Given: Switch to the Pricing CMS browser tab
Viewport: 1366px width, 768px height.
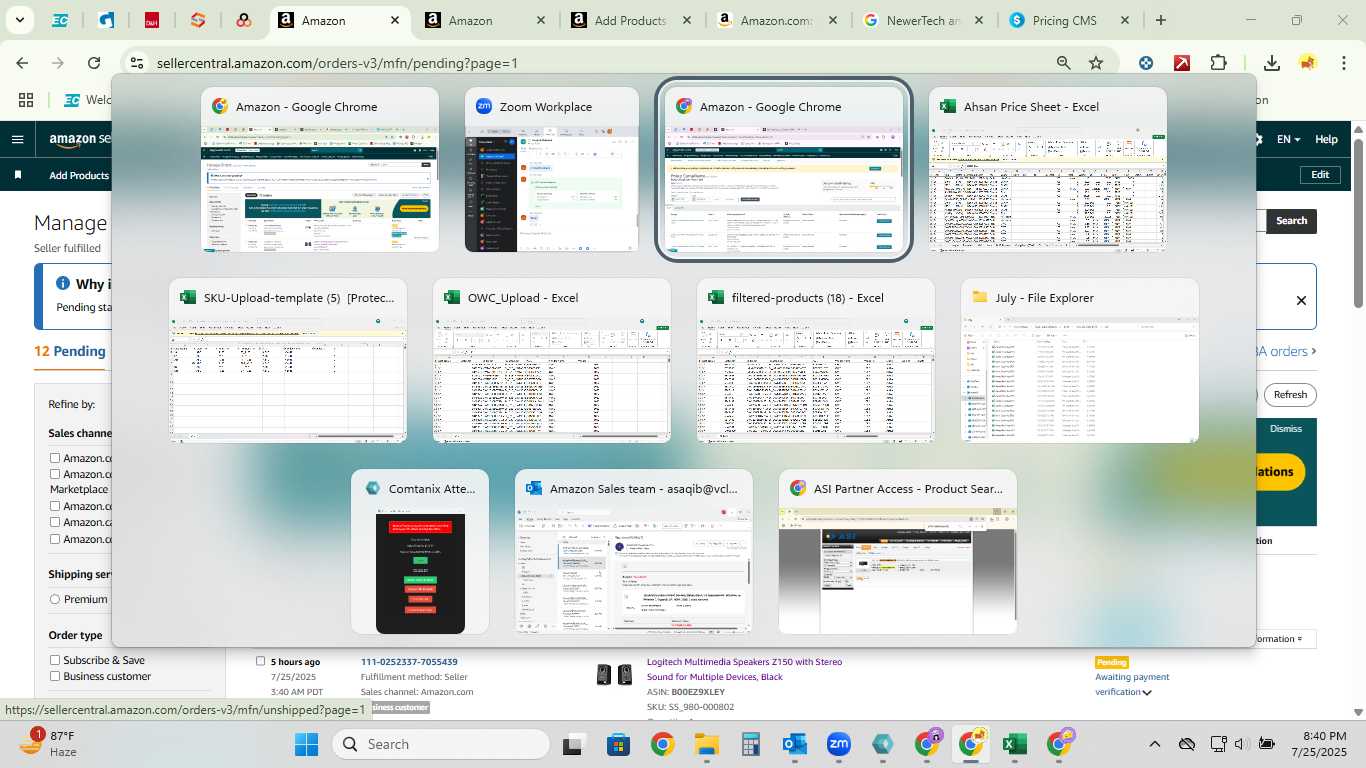Looking at the screenshot, I should [1070, 20].
